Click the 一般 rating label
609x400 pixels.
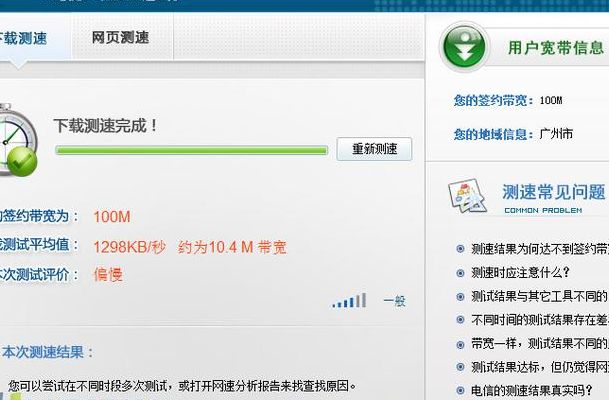394,301
